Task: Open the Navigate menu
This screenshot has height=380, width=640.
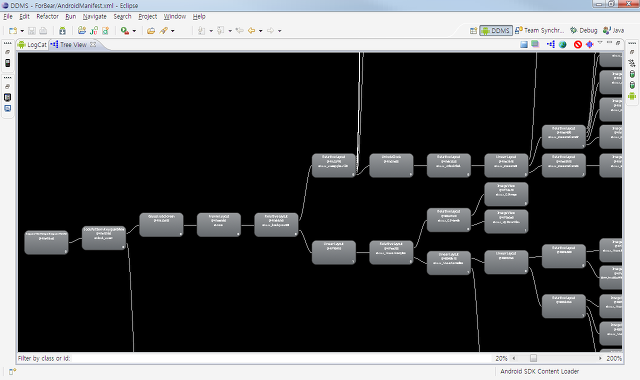Action: pos(95,17)
